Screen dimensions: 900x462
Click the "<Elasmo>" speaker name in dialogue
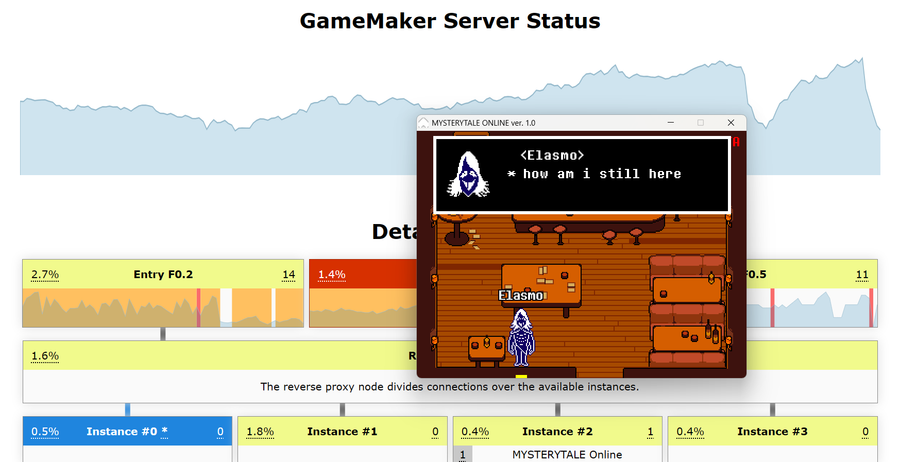[552, 155]
